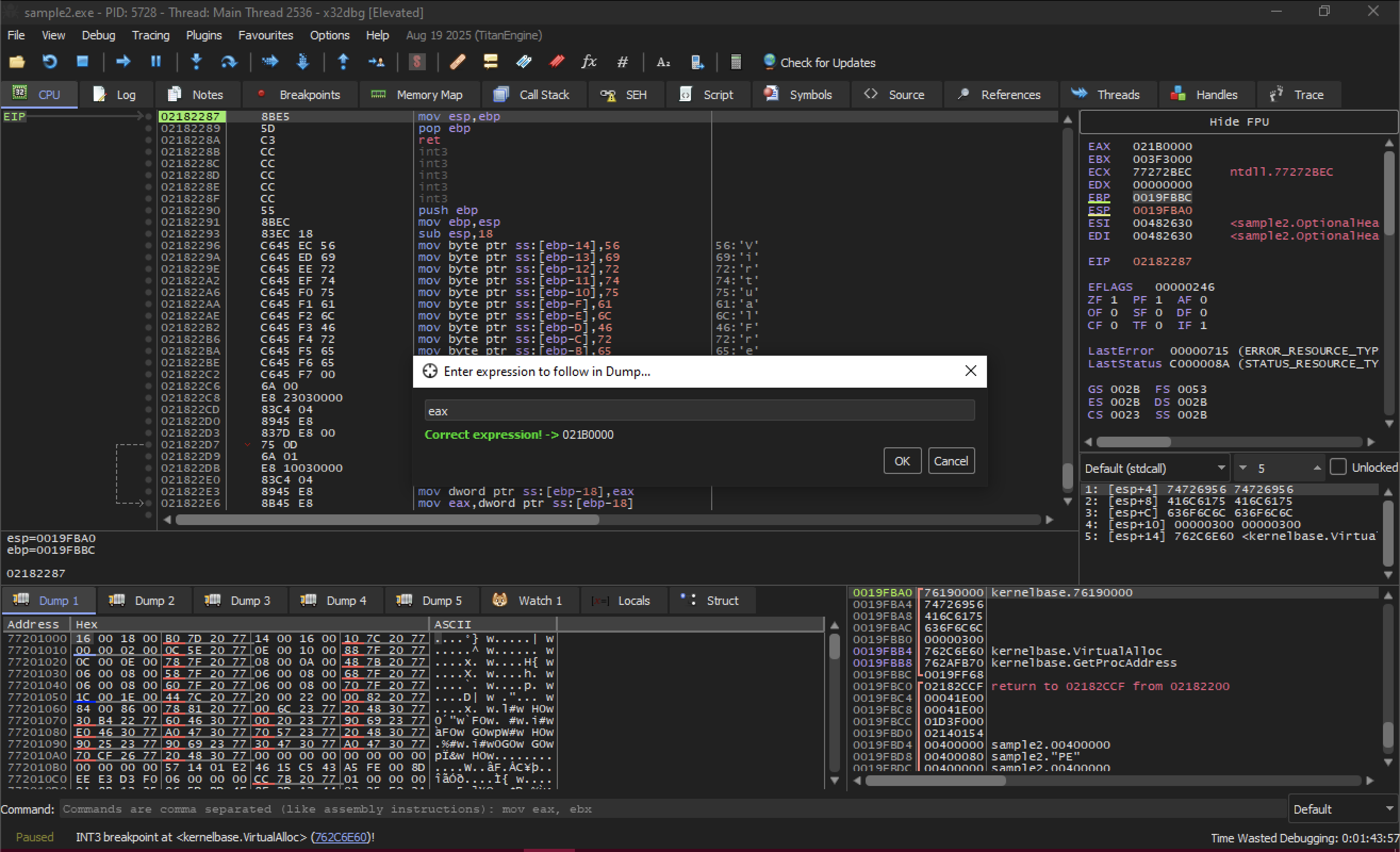Click the disassembly horizontal scrollbar thumb
The width and height of the screenshot is (1400, 852).
[388, 520]
